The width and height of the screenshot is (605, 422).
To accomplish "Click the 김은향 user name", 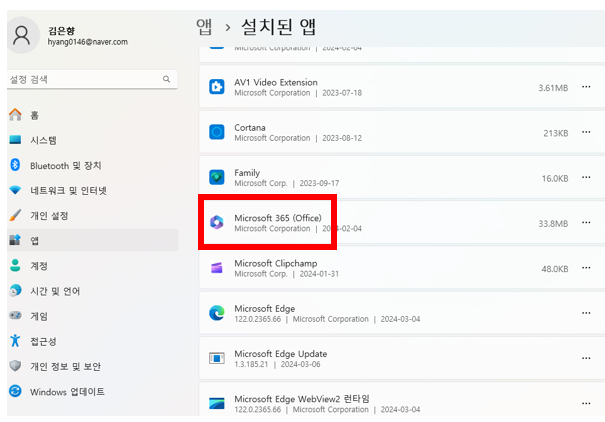I will pyautogui.click(x=61, y=31).
